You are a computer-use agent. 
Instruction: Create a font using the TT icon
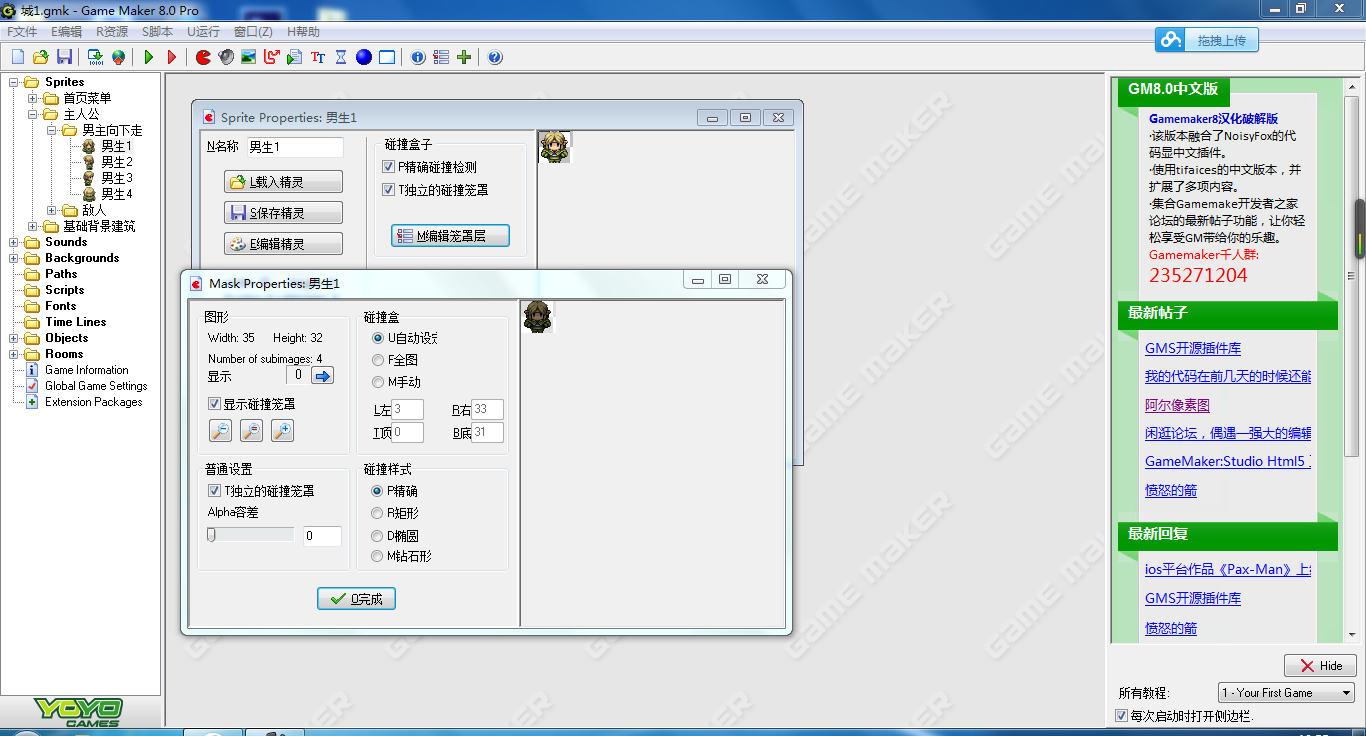point(318,57)
